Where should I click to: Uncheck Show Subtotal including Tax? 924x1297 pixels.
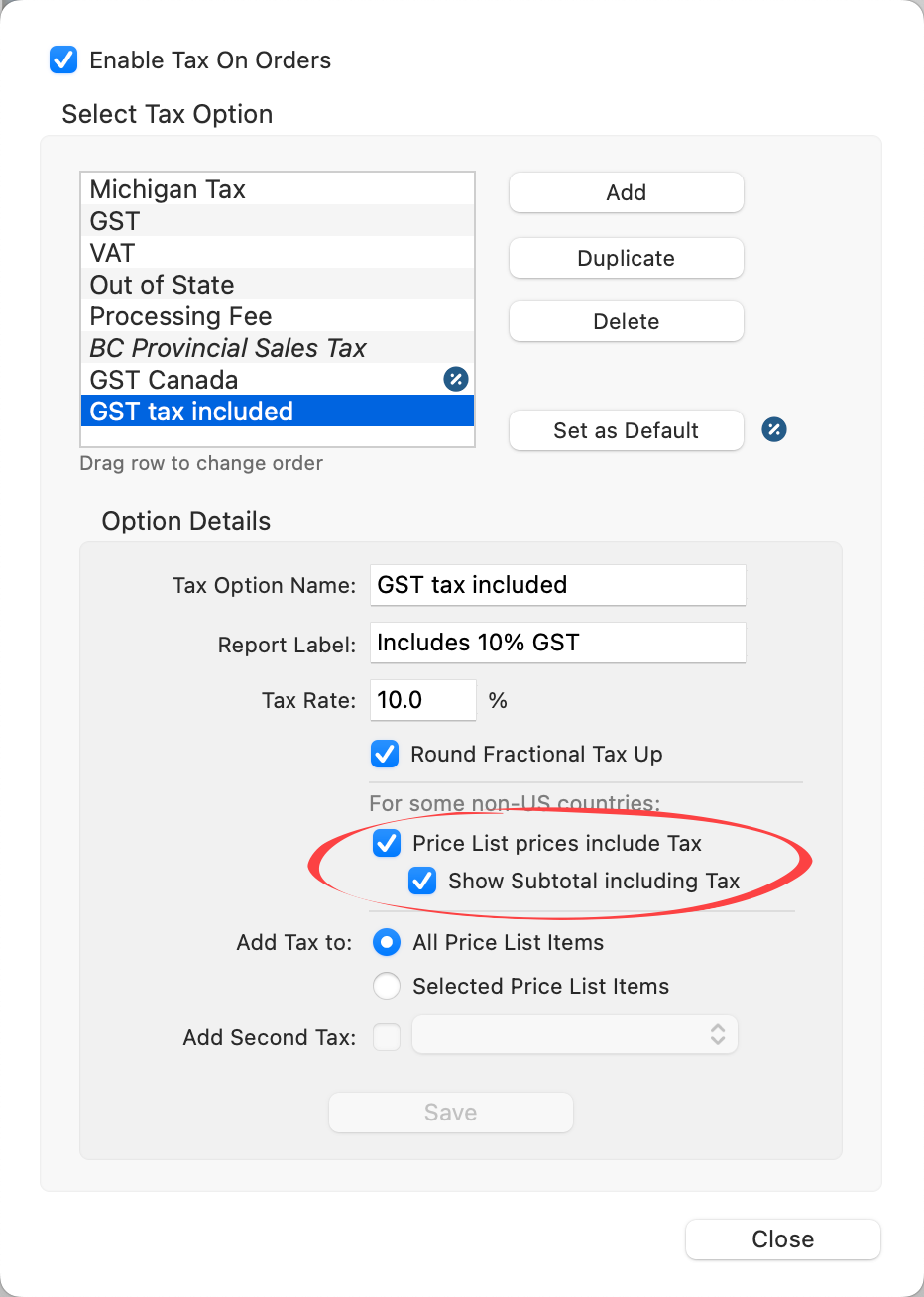tap(422, 881)
